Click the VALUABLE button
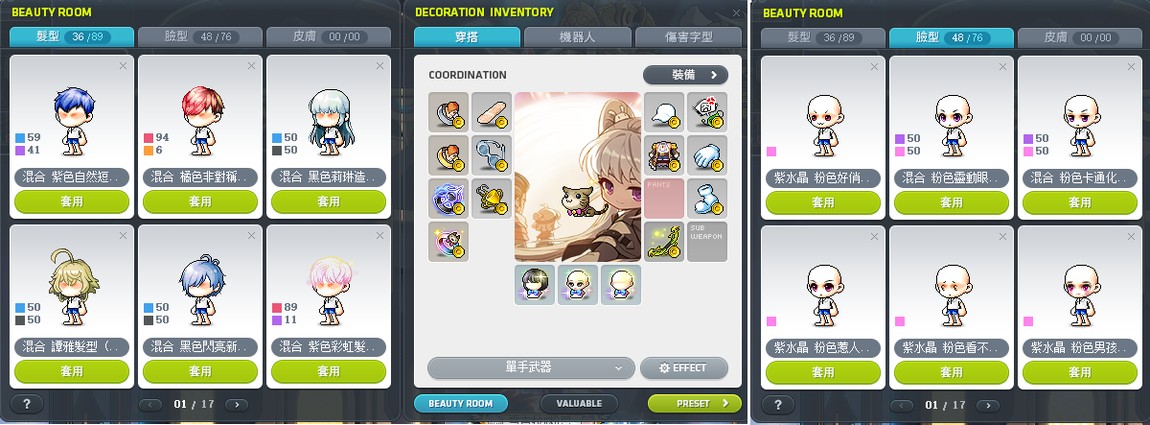This screenshot has width=1150, height=425. pos(579,404)
